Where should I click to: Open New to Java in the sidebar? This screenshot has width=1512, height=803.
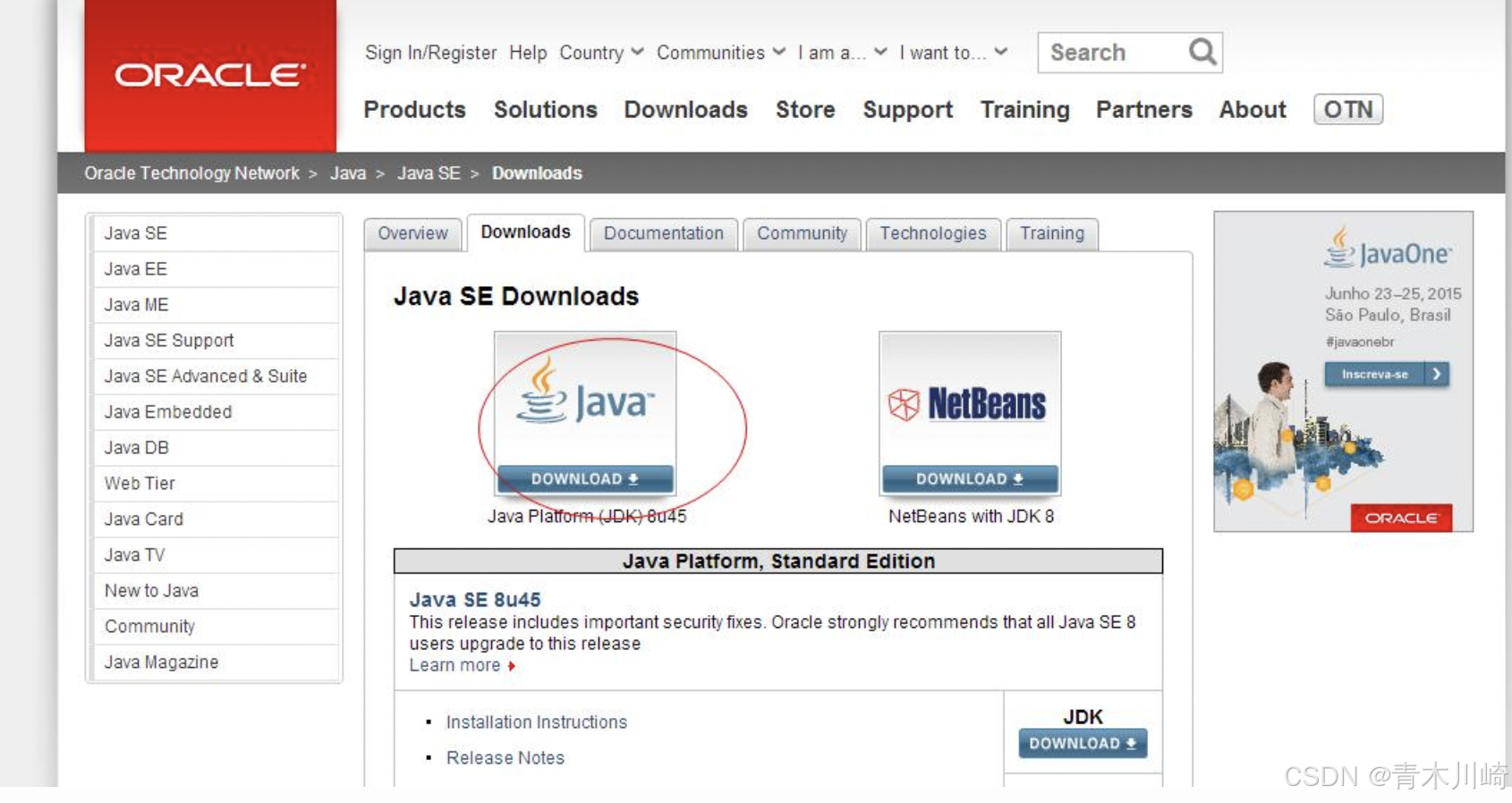(216, 591)
